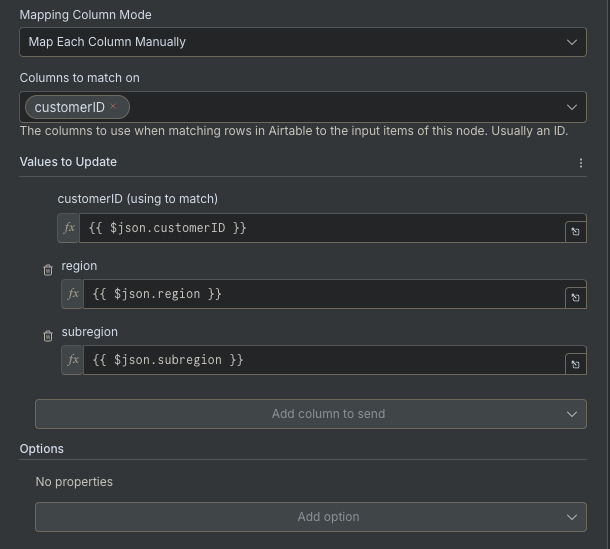This screenshot has width=610, height=549.
Task: Click the customerID tag chip
Action: coord(68,107)
